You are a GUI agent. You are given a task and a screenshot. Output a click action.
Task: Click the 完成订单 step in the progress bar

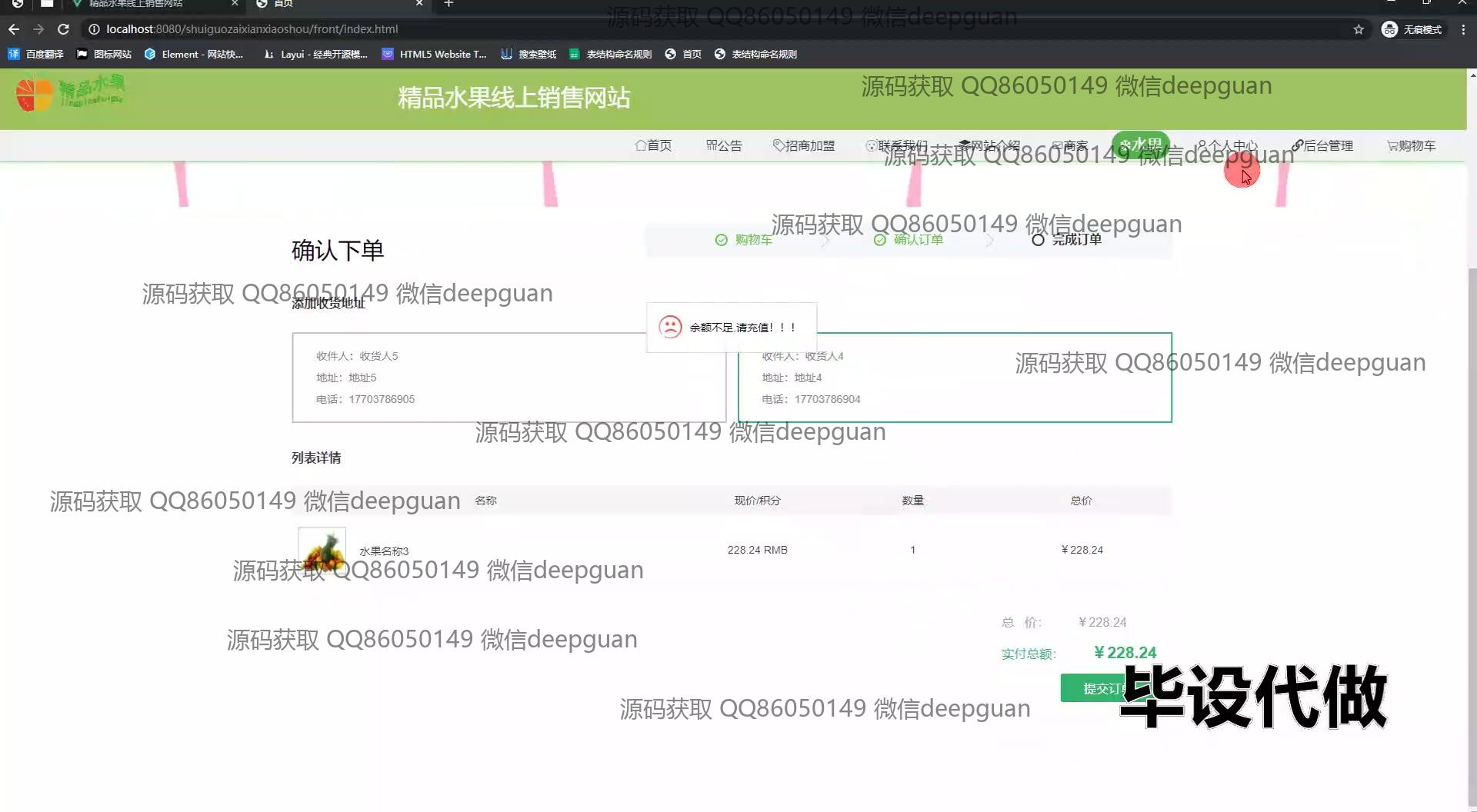point(1067,240)
